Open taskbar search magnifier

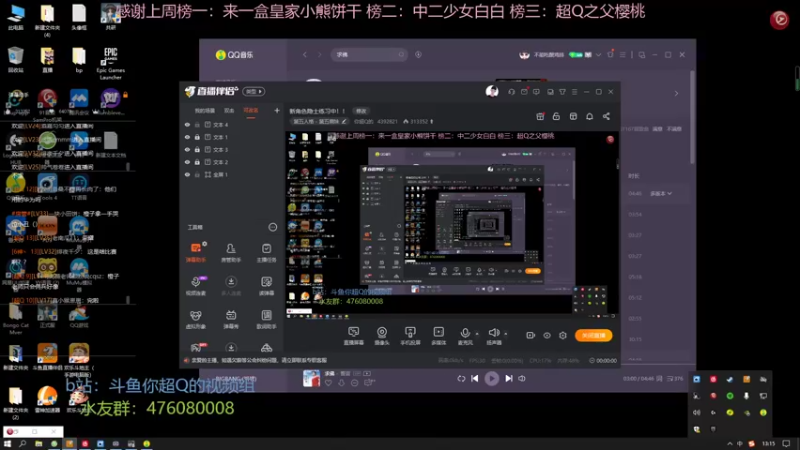coord(22,444)
